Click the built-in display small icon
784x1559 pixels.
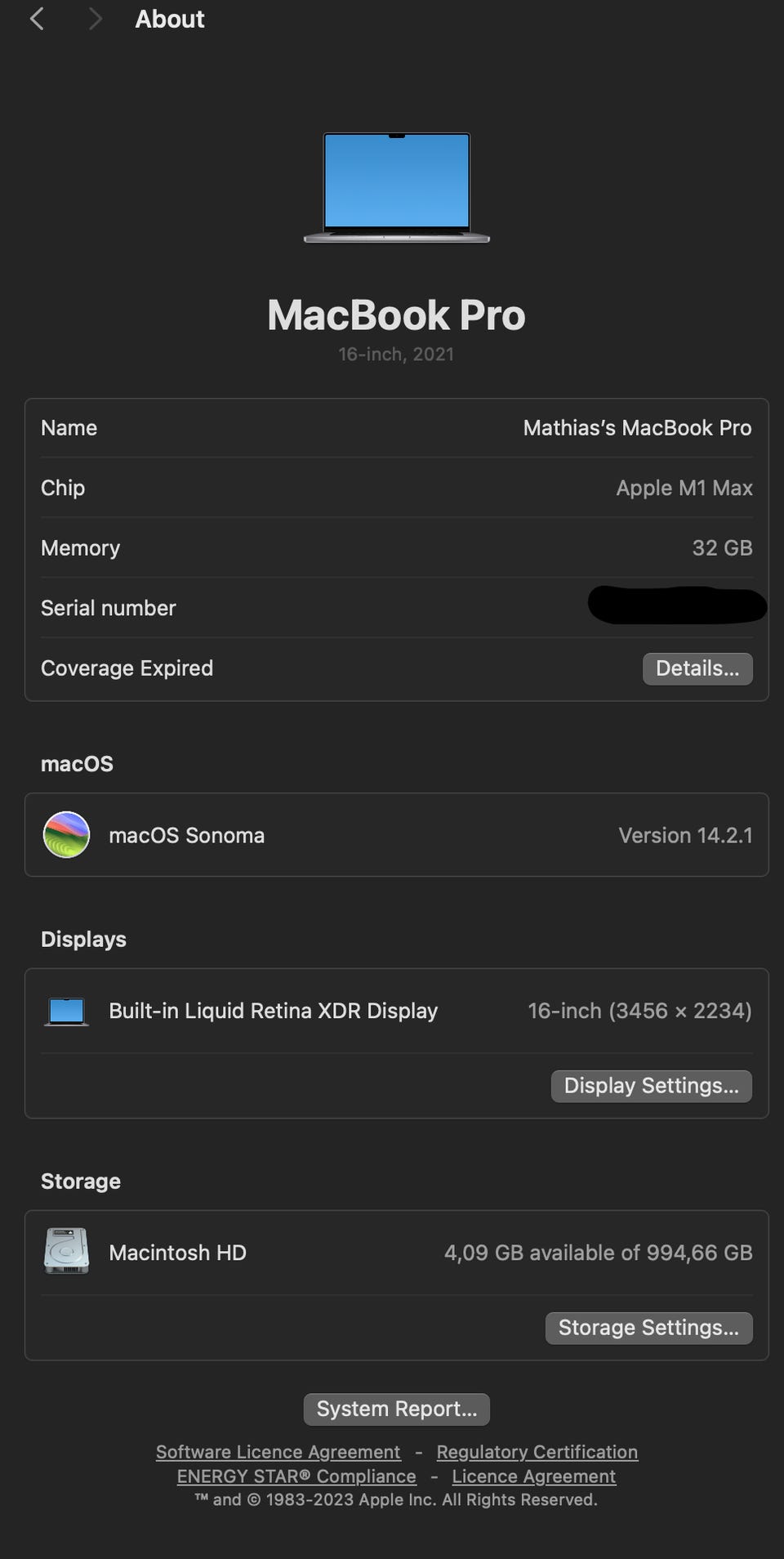pyautogui.click(x=66, y=1011)
